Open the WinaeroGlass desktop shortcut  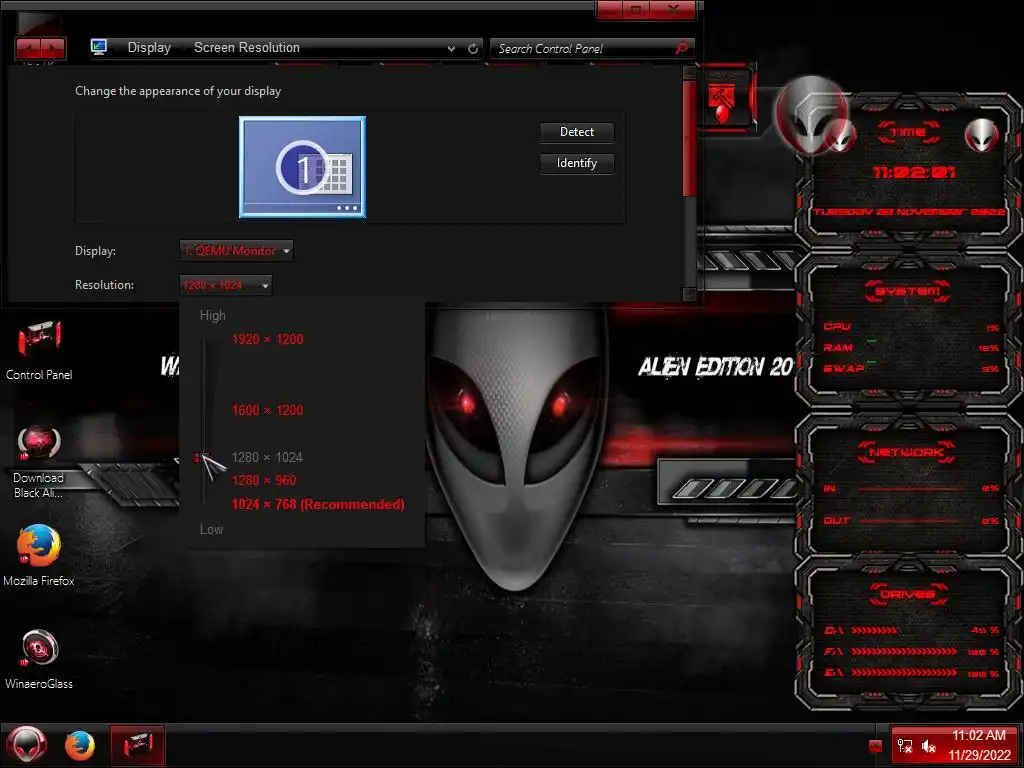click(x=39, y=660)
